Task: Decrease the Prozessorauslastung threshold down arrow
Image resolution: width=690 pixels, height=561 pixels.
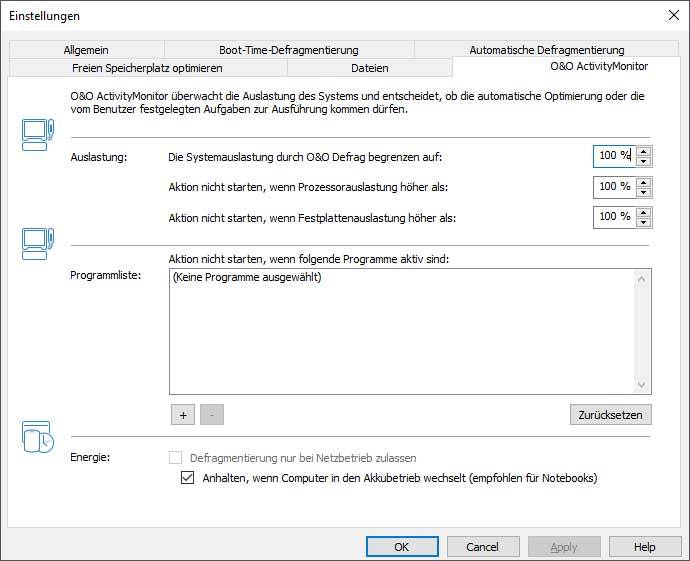Action: click(643, 192)
